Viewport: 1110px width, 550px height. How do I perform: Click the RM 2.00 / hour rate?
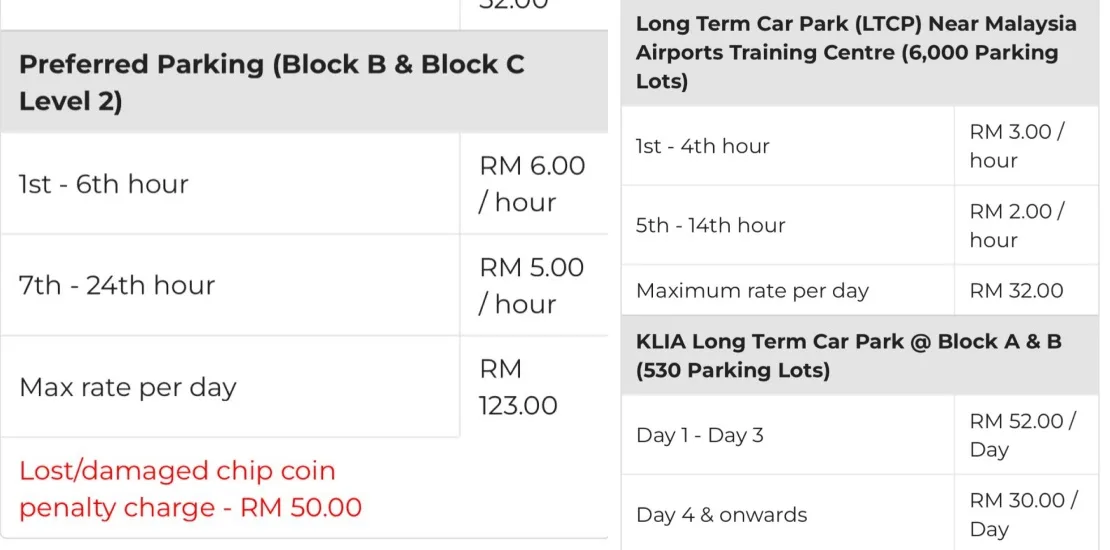pyautogui.click(x=1017, y=226)
